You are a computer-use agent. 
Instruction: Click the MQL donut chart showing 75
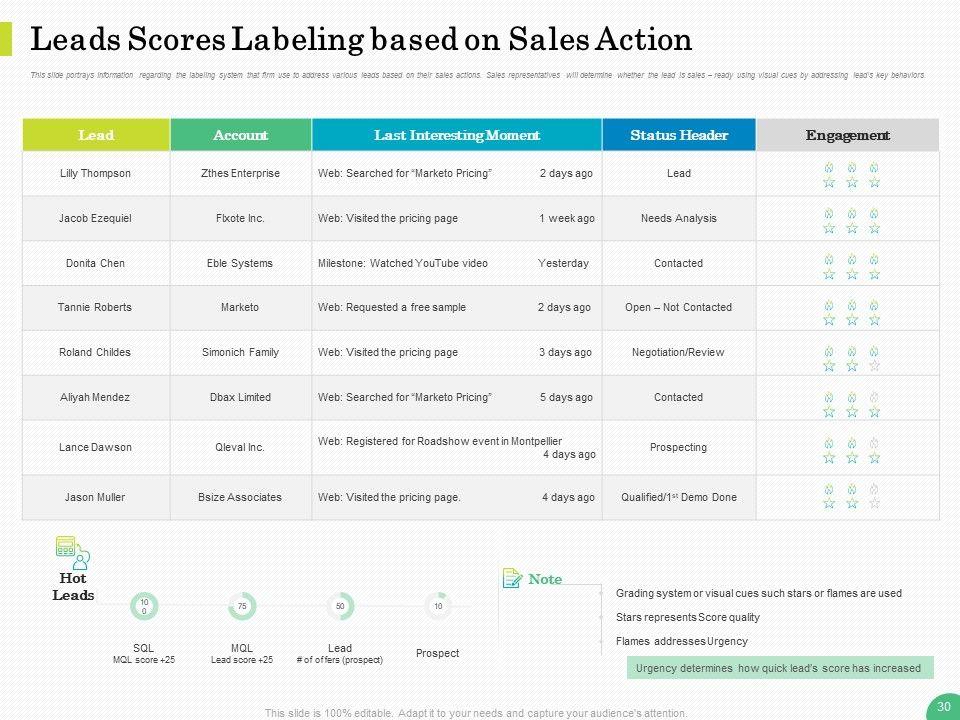click(x=242, y=606)
